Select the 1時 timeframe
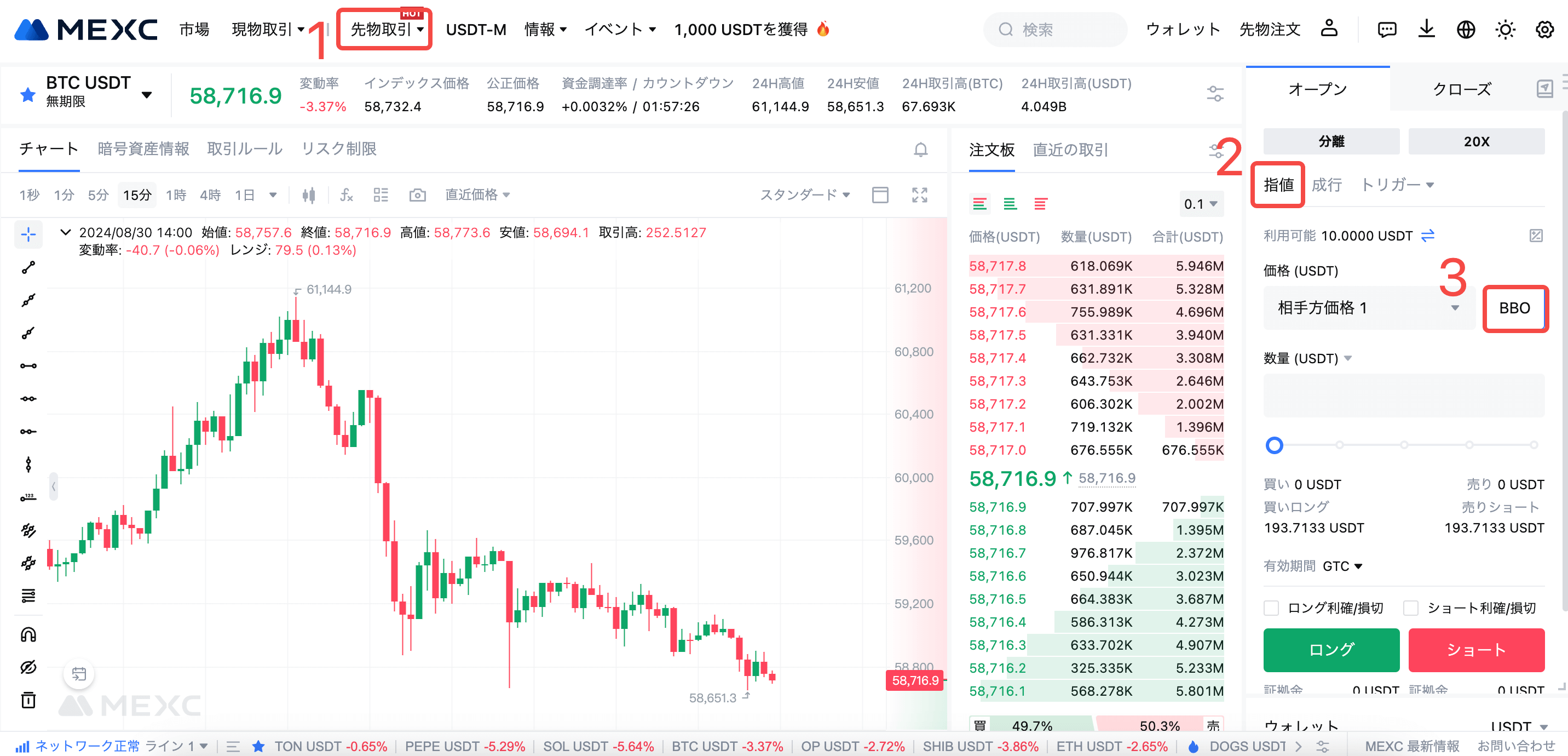The image size is (1568, 756). [176, 195]
